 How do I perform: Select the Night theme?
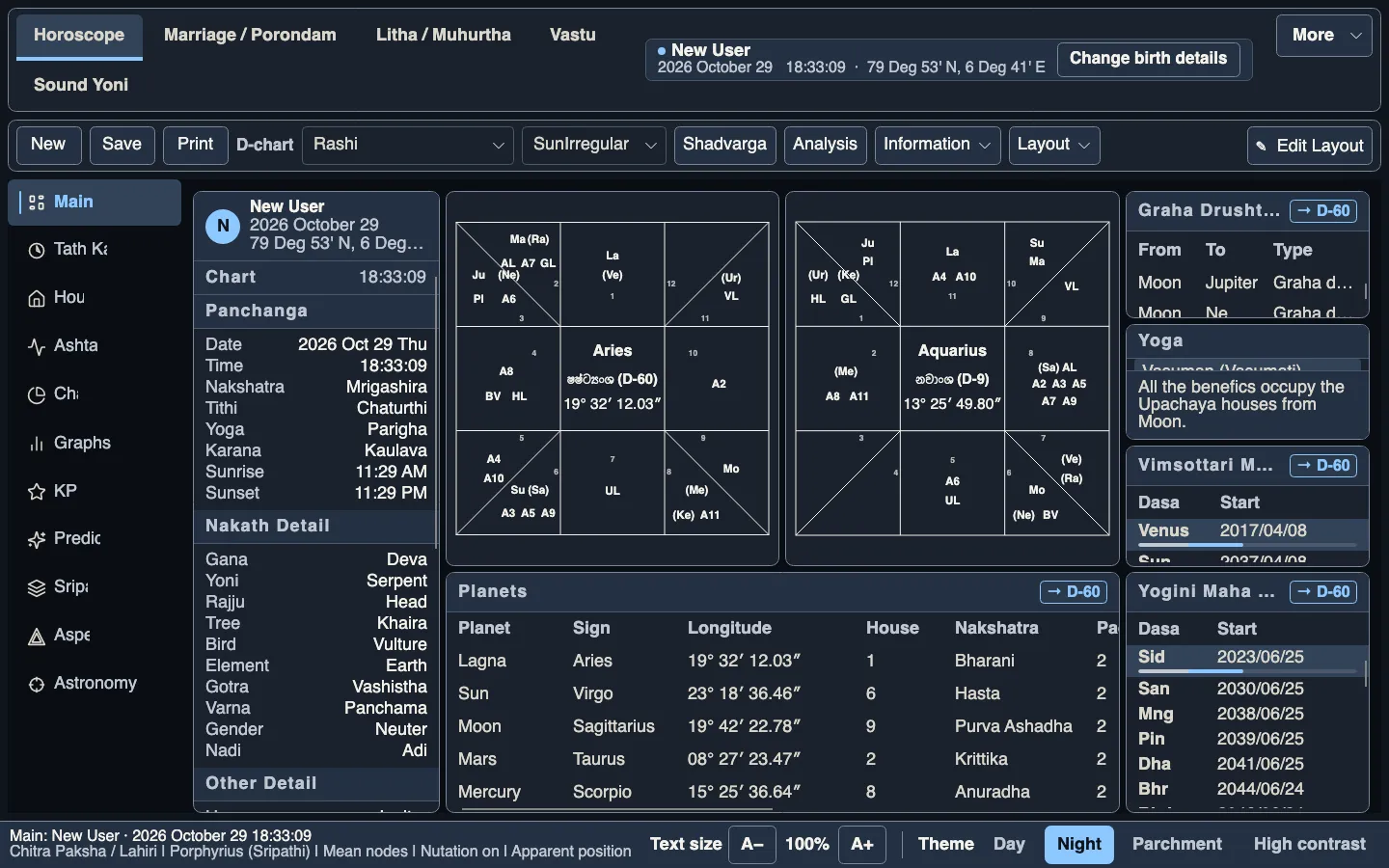1078,844
